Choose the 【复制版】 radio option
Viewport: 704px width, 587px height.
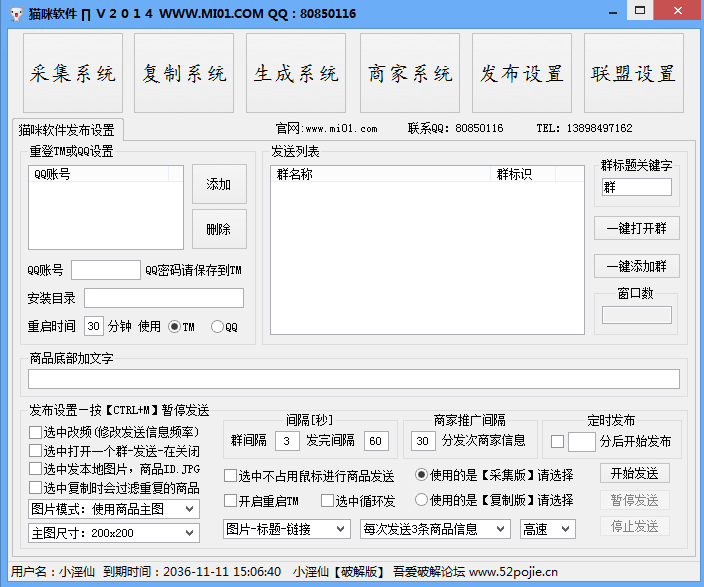[x=422, y=500]
